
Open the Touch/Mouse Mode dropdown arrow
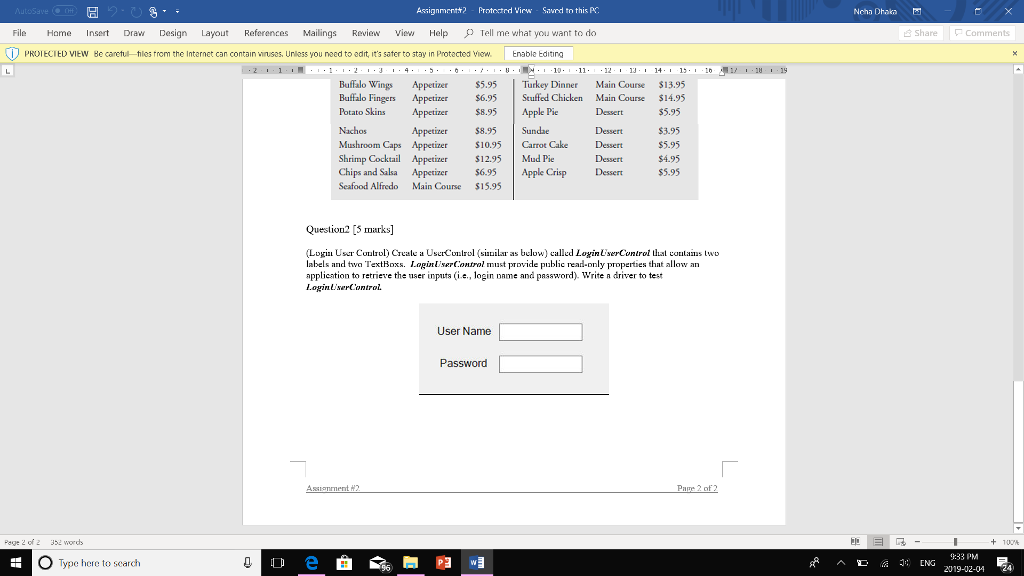click(x=165, y=12)
